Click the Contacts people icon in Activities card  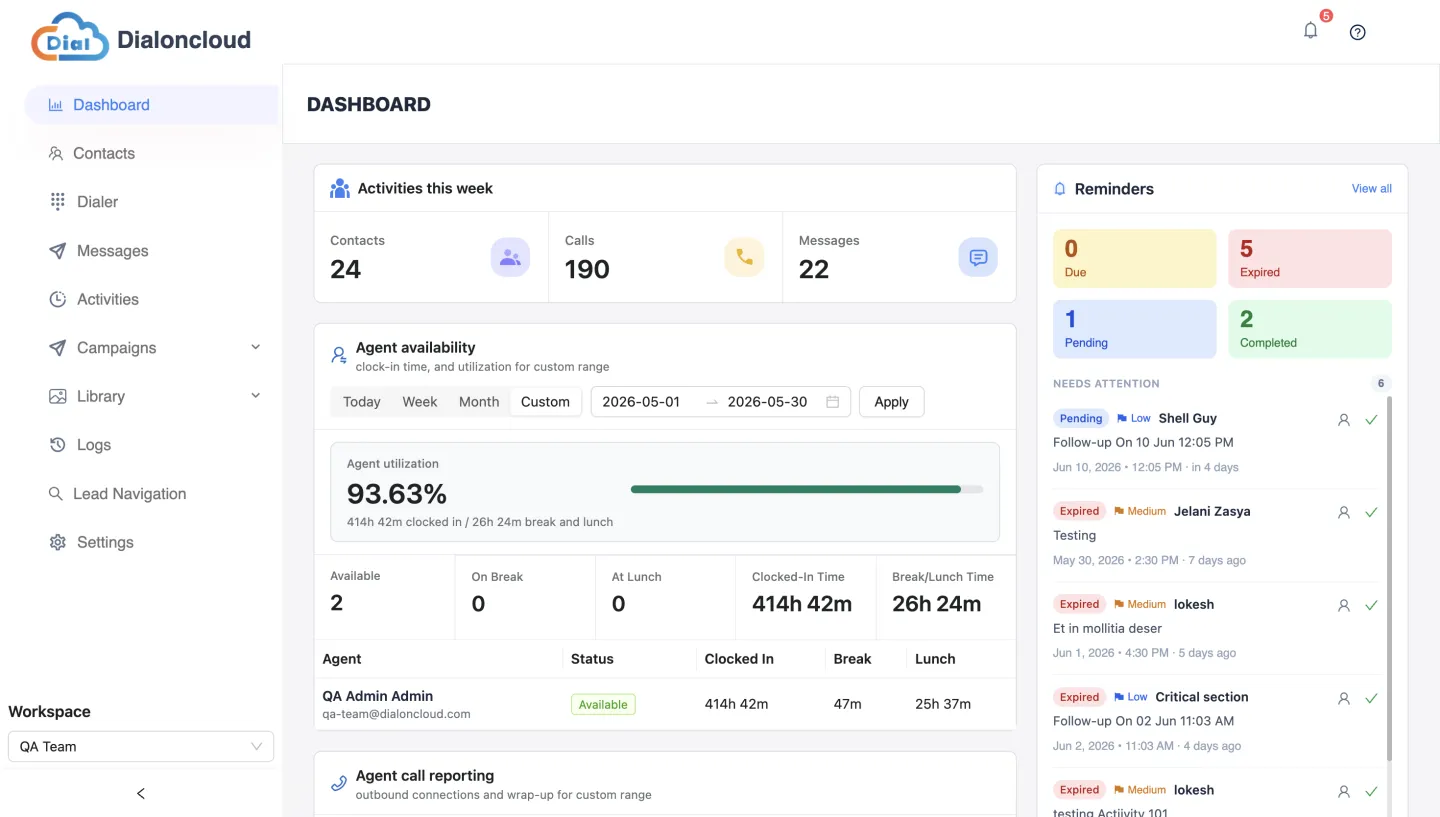click(510, 257)
